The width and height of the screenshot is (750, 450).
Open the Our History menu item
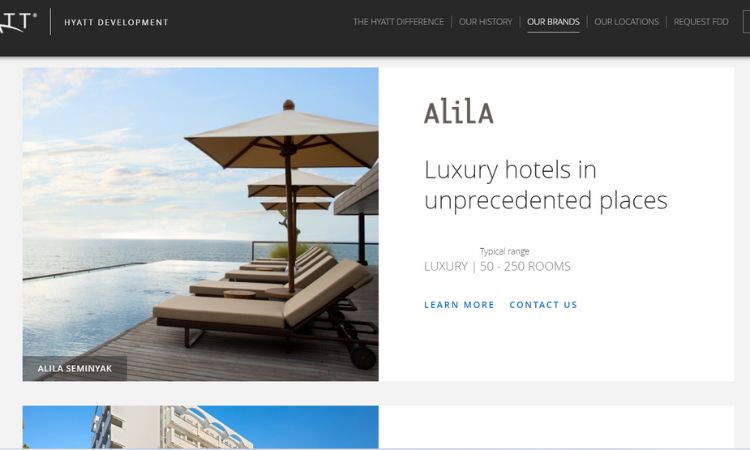coord(485,22)
